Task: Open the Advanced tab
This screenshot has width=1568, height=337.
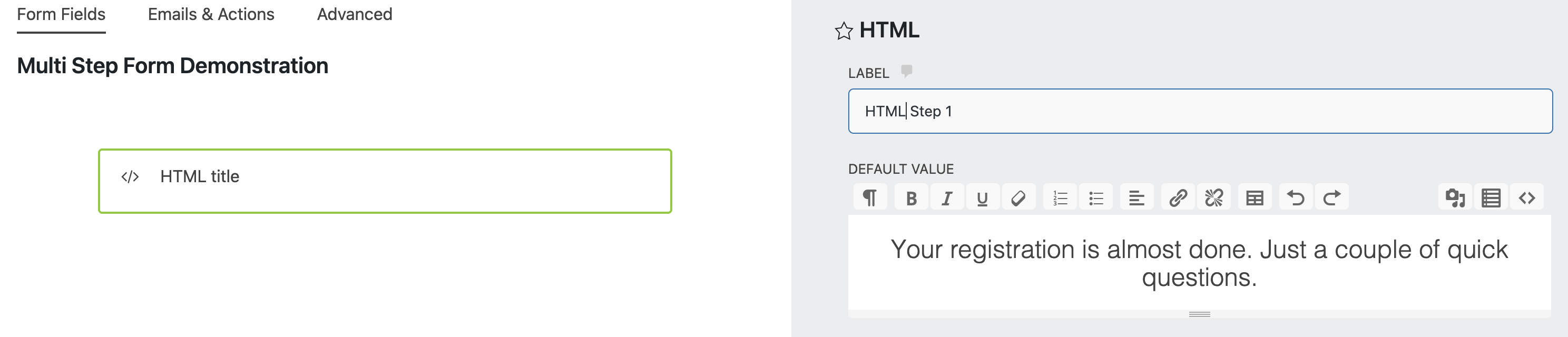Action: pyautogui.click(x=354, y=14)
